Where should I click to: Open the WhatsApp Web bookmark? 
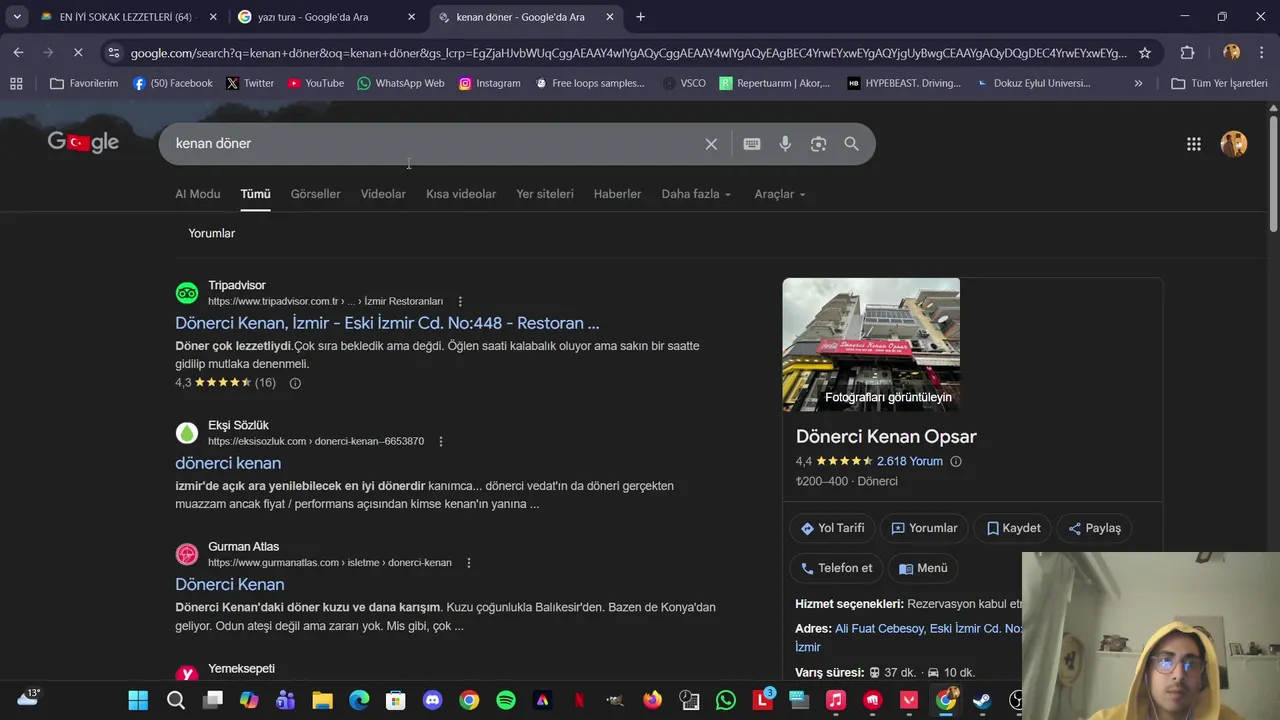click(x=400, y=83)
